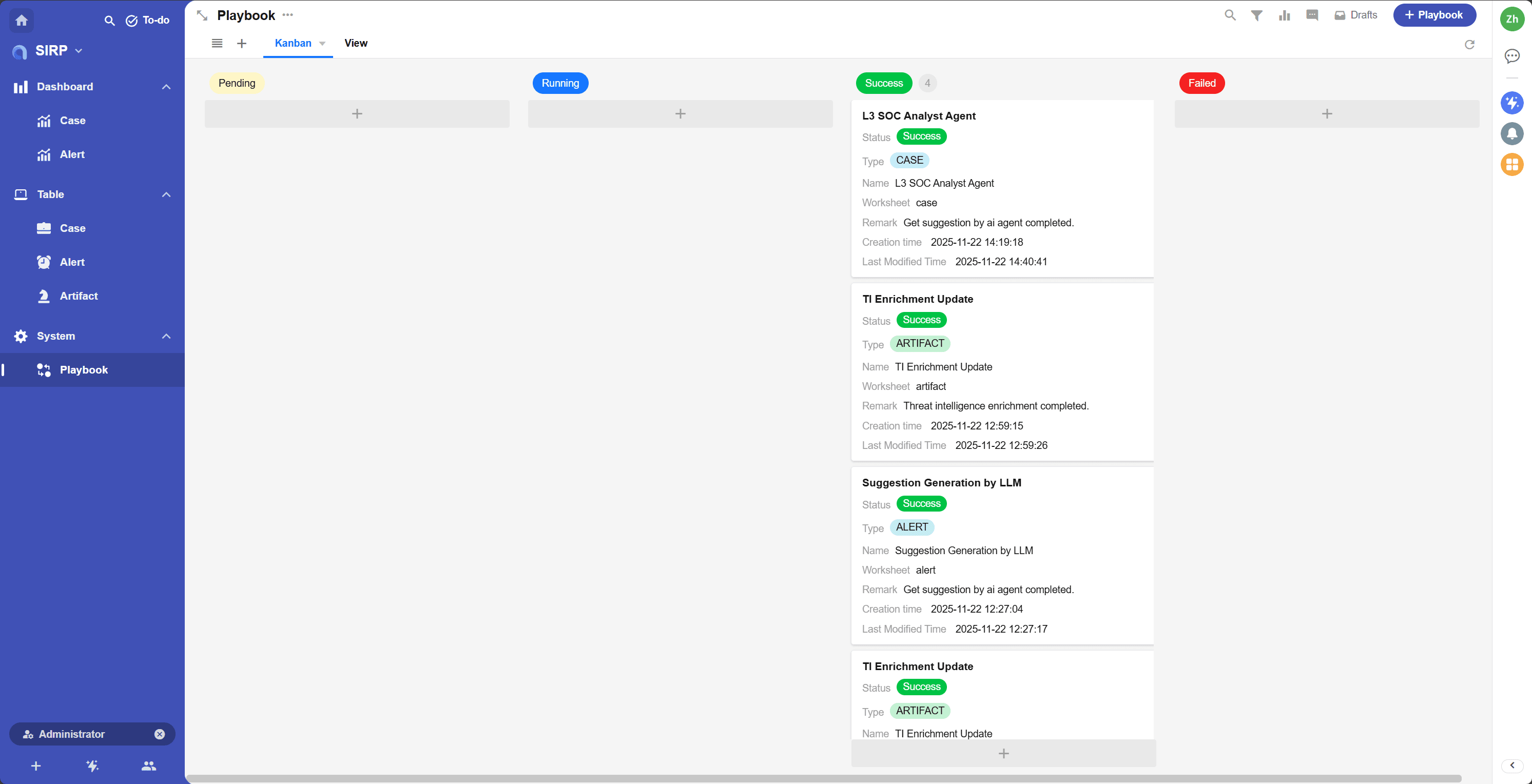The height and width of the screenshot is (784, 1532).
Task: Open the Drafts link
Action: [x=1355, y=15]
